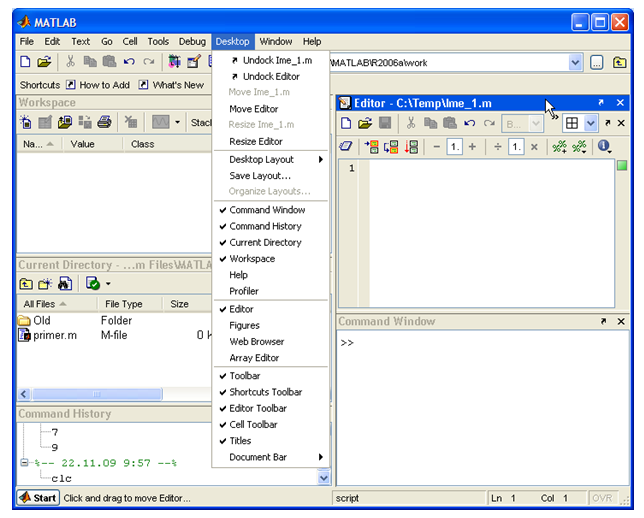Click the New M-file icon in main toolbar
The image size is (644, 518).
coord(25,62)
